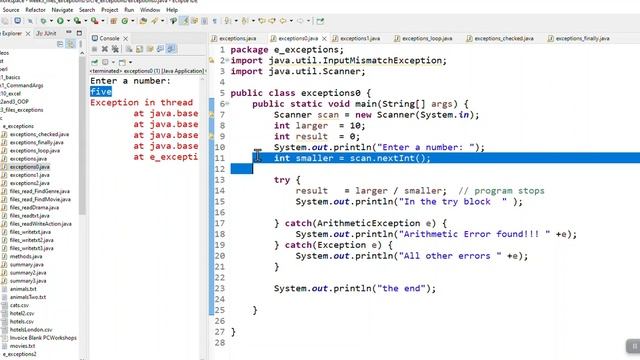This screenshot has width=640, height=360.
Task: Collapse the imports fold at line 2
Action: pos(227,60)
